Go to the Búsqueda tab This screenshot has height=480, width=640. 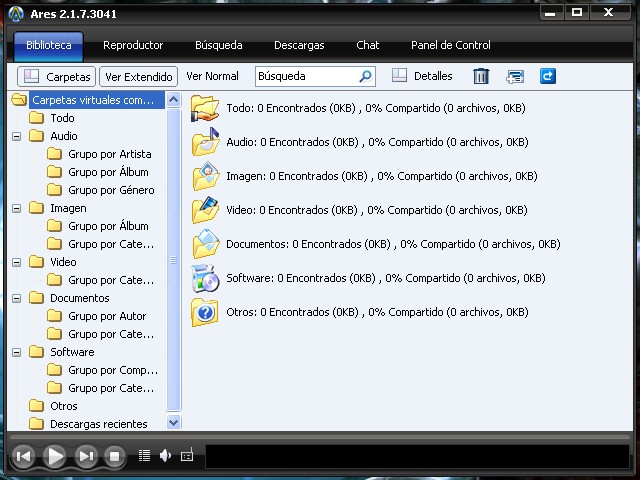218,45
